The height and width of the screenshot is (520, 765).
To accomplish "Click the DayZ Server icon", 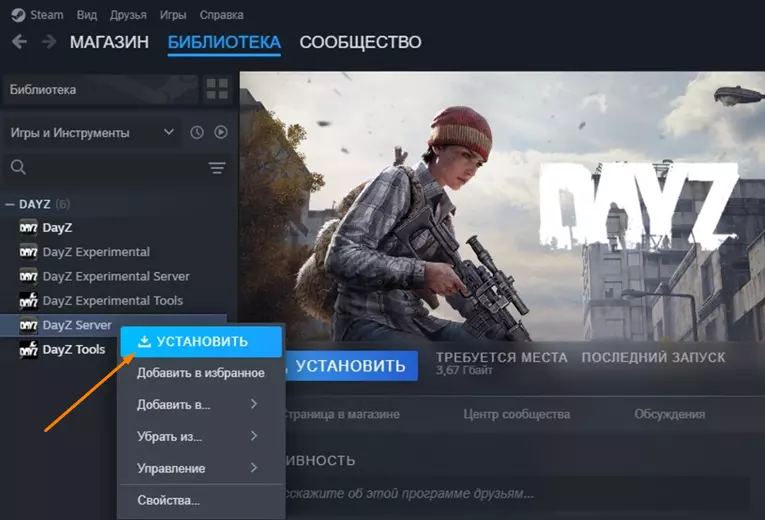I will click(x=28, y=325).
